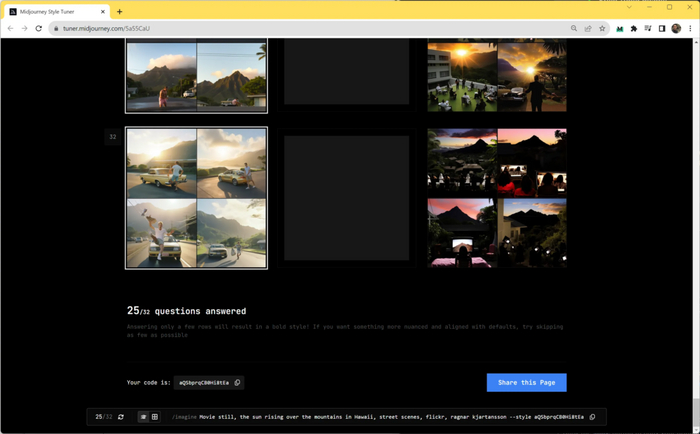700x434 pixels.
Task: Select the left image grid in row 32
Action: [x=196, y=198]
